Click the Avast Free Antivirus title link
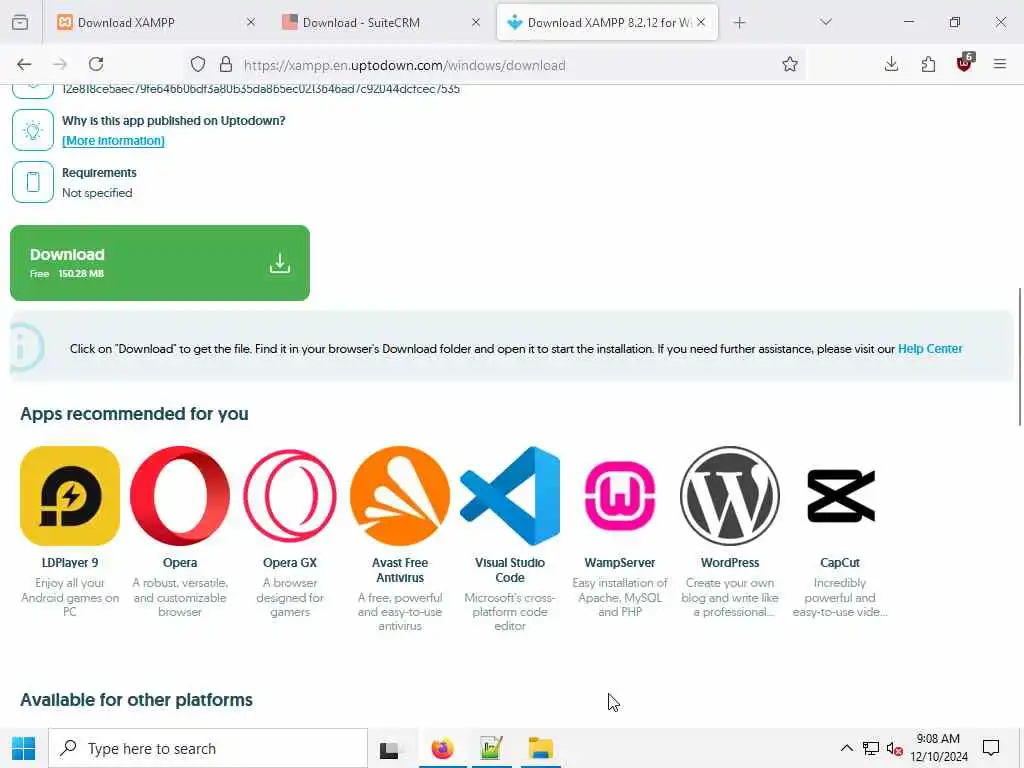This screenshot has height=768, width=1024. click(400, 570)
